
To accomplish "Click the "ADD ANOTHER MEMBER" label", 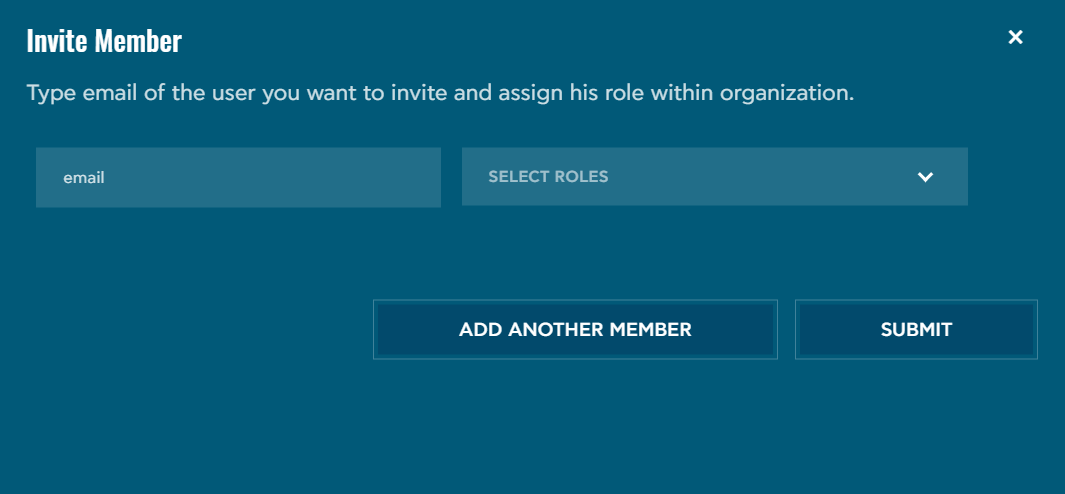I will [x=575, y=329].
